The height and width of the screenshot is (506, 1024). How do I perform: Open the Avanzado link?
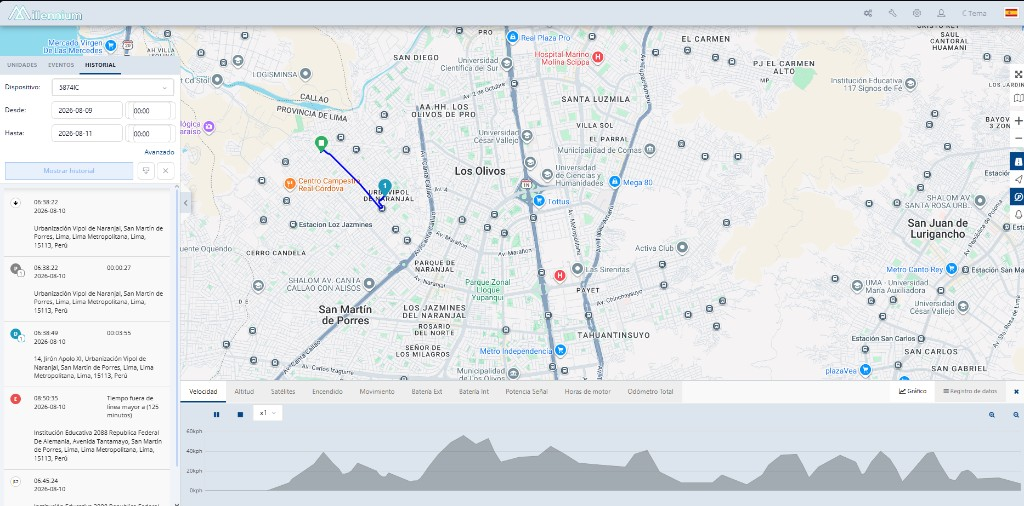point(159,152)
